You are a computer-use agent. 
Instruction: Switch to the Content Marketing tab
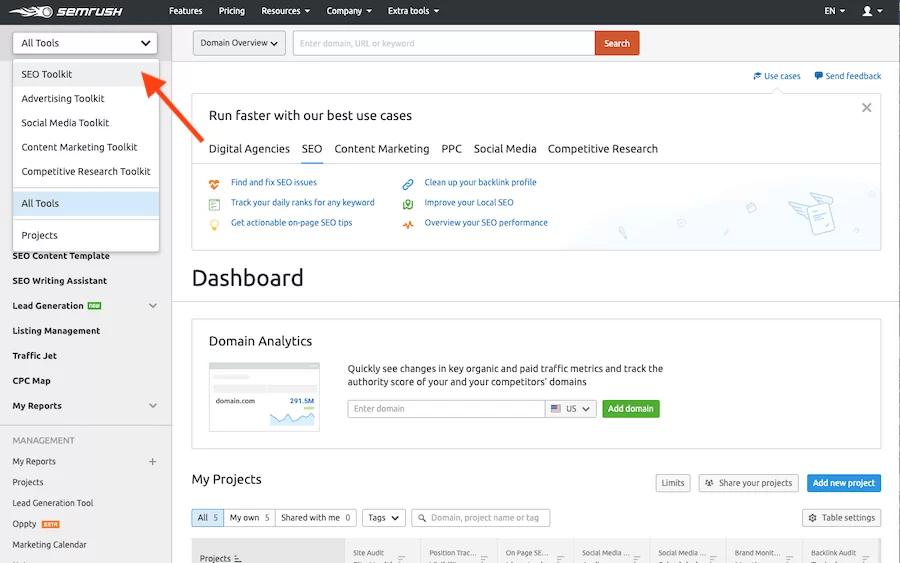[x=382, y=149]
